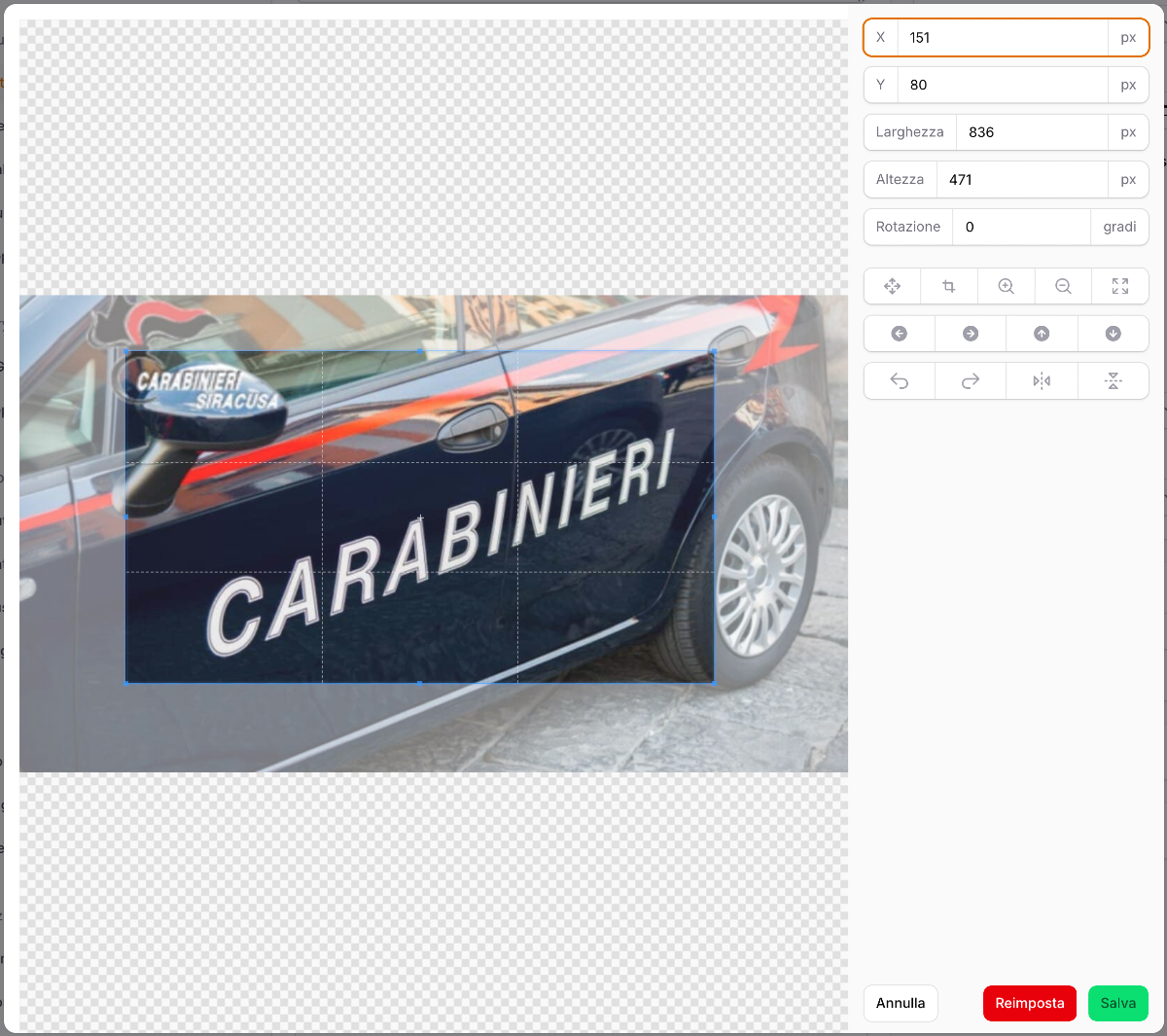The height and width of the screenshot is (1036, 1167).
Task: Click the center handle of the crop box
Action: [420, 517]
